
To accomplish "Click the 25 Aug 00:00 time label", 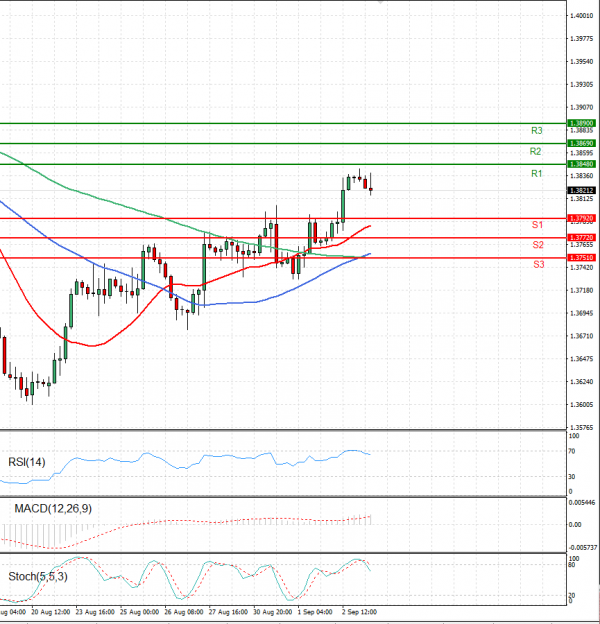I will pos(139,612).
